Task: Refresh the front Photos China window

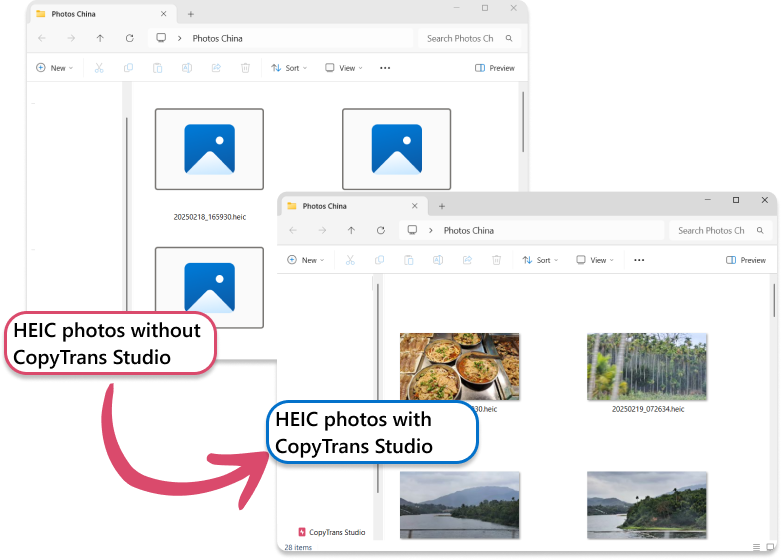Action: point(381,230)
